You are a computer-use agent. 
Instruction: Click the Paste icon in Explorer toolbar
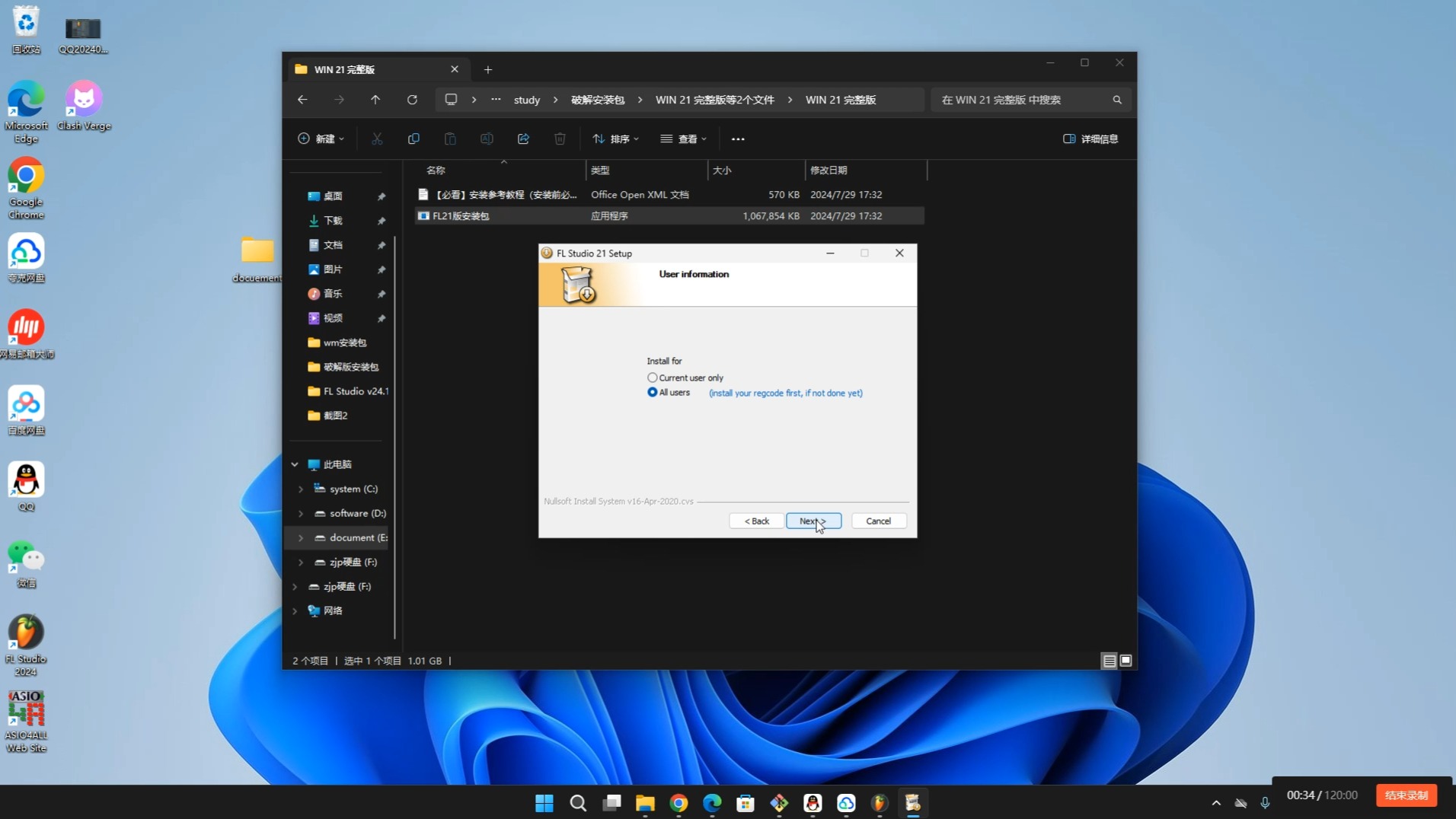(450, 139)
